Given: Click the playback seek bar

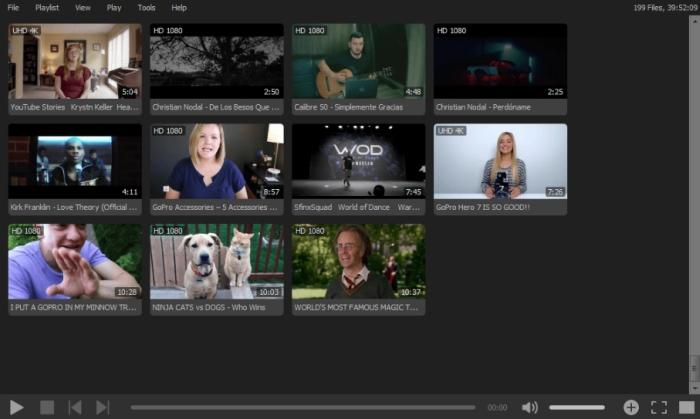Looking at the screenshot, I should click(303, 407).
